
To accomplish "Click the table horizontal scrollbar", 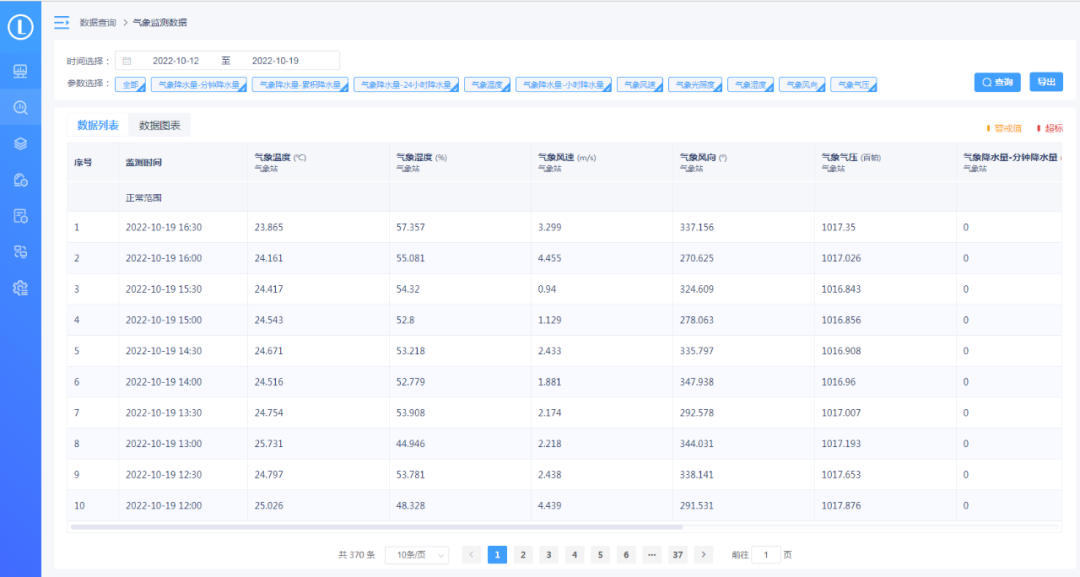I will tap(377, 527).
